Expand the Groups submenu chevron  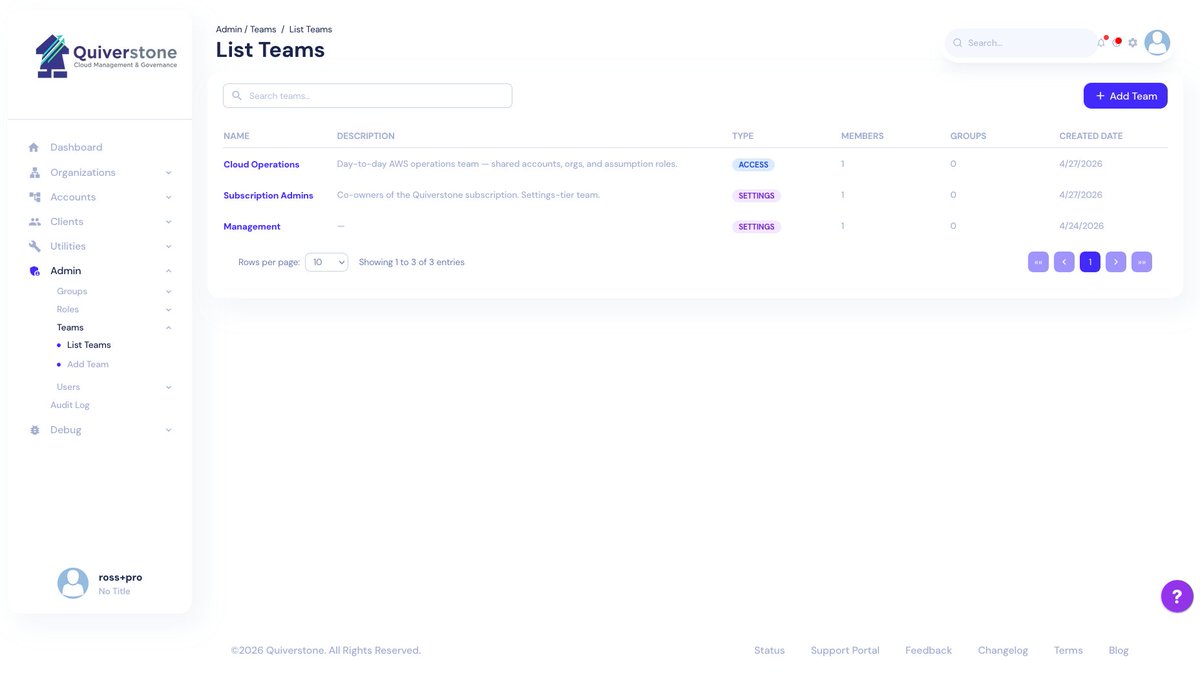pos(168,292)
